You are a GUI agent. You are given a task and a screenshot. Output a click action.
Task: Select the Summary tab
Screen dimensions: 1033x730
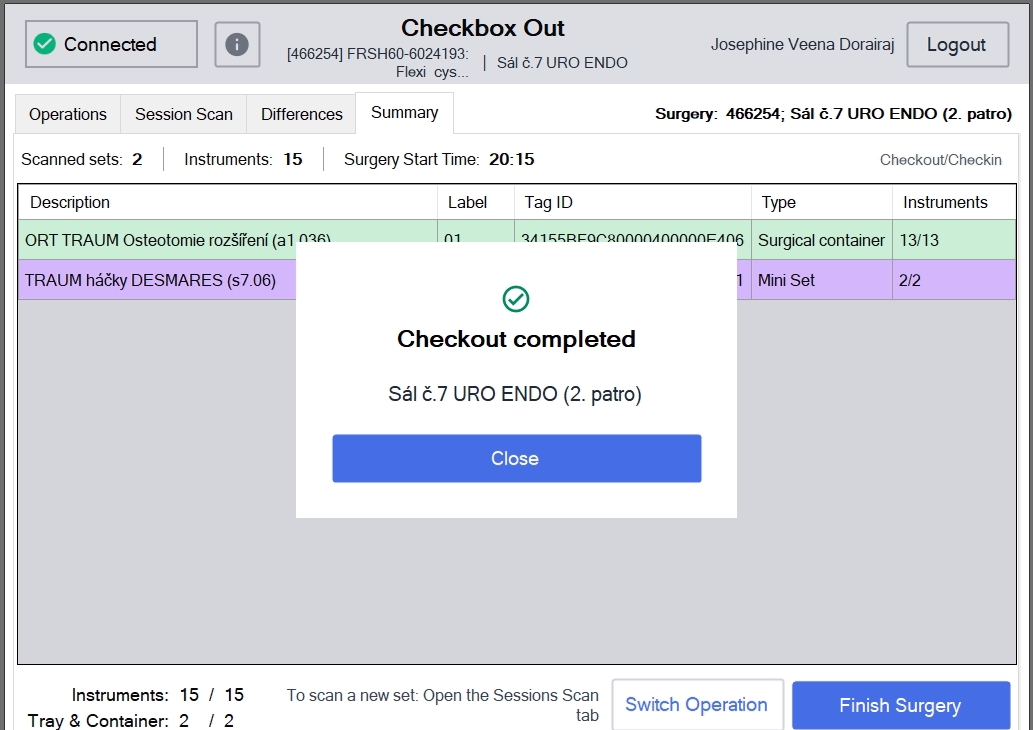405,113
